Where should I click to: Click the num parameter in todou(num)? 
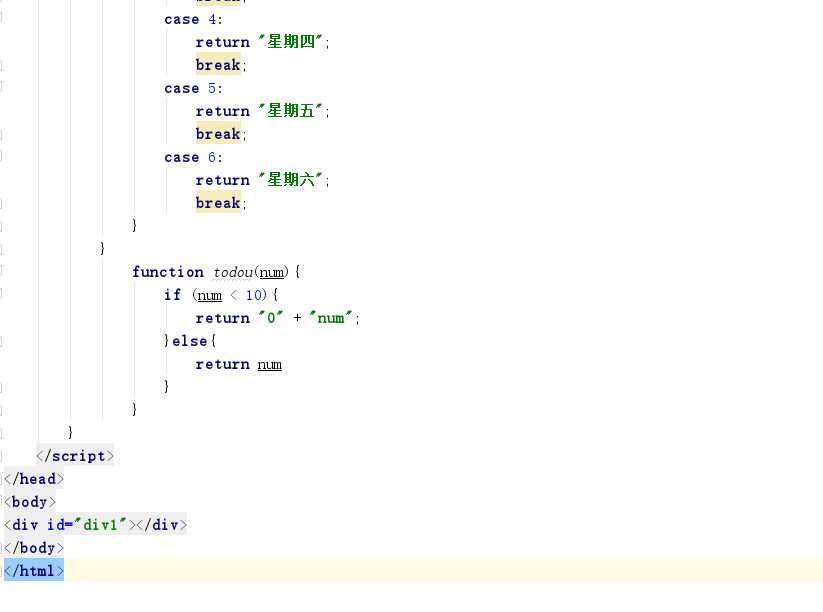pyautogui.click(x=272, y=272)
